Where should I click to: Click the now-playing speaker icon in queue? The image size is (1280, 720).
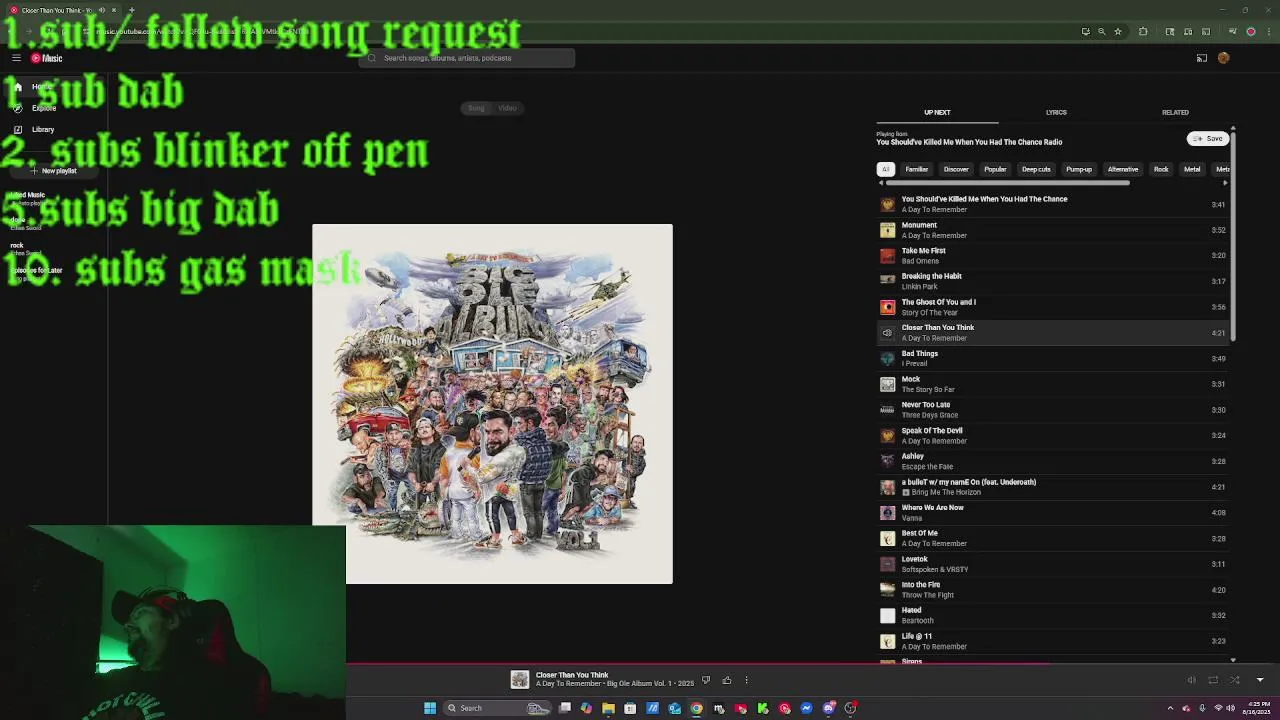(x=887, y=333)
